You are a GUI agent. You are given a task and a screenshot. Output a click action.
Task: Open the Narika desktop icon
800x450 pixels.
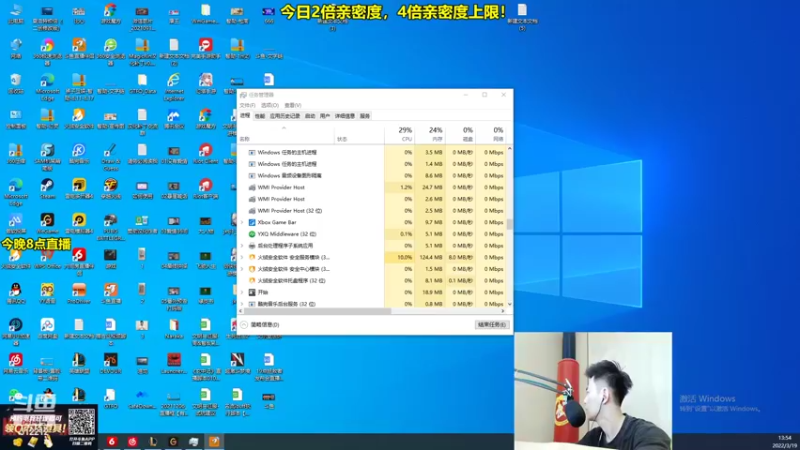(174, 328)
